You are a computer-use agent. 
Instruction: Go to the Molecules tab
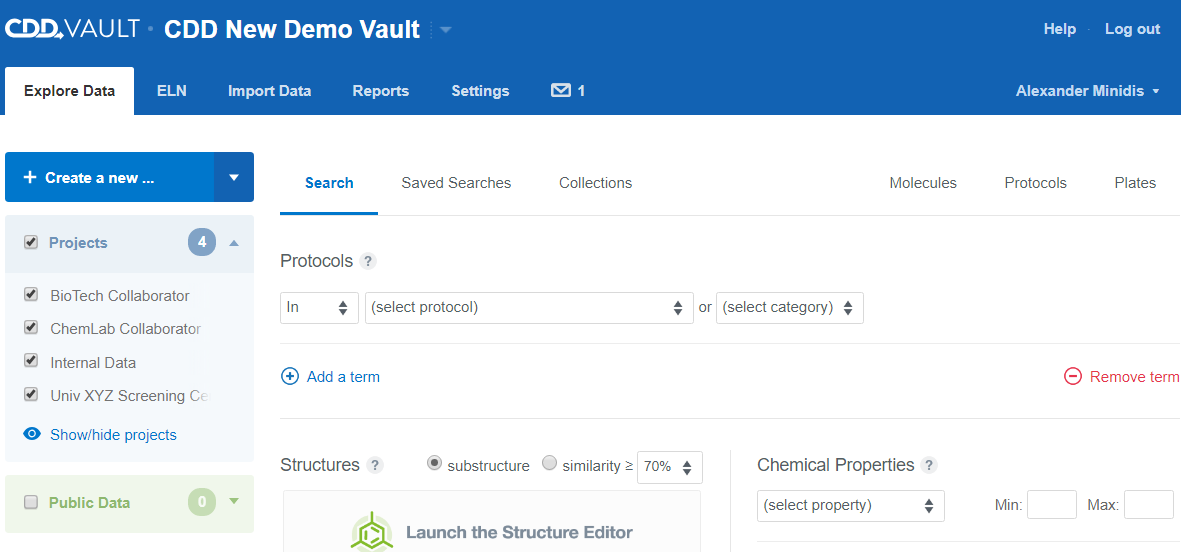pyautogui.click(x=923, y=183)
